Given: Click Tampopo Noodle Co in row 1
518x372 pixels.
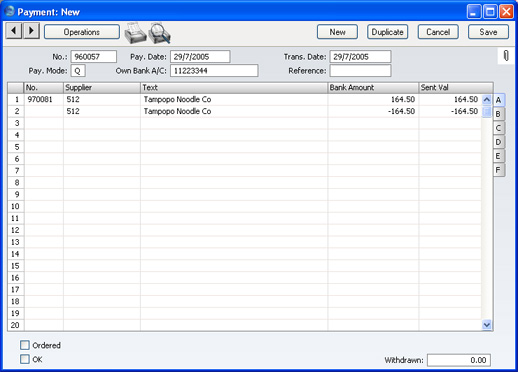Looking at the screenshot, I should (234, 99).
